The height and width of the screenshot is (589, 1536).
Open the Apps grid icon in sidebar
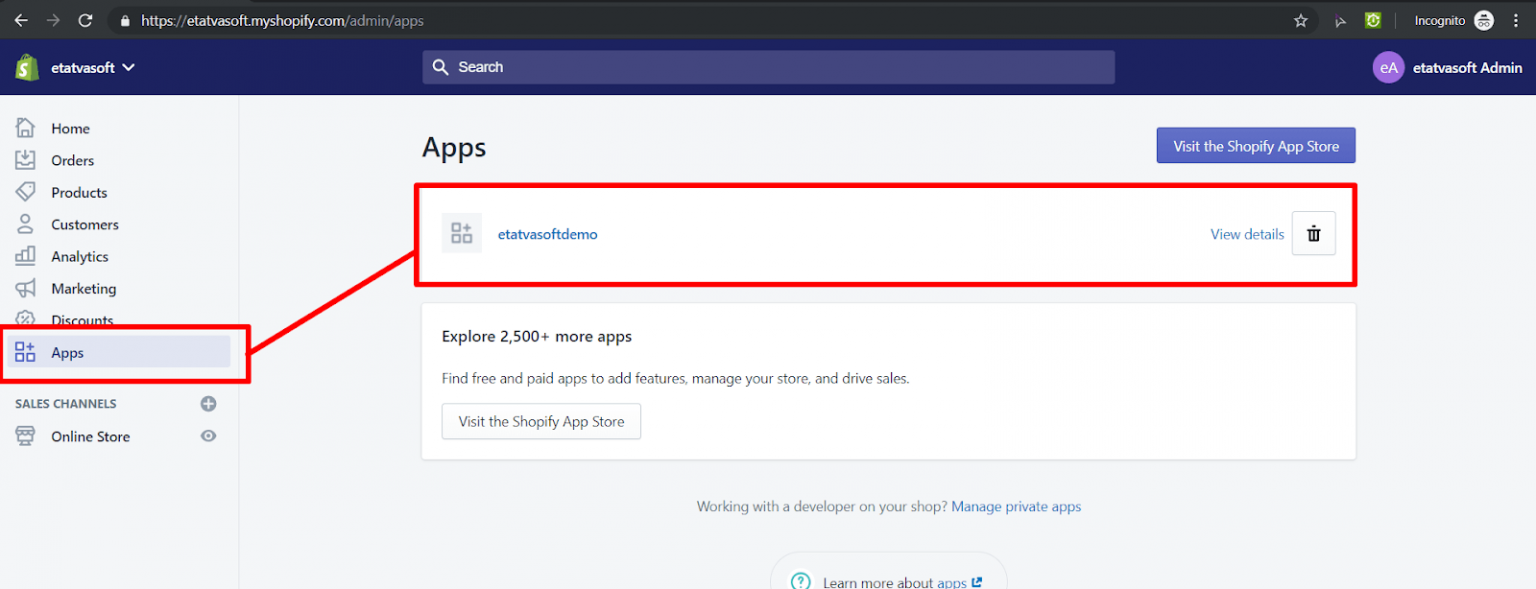[26, 352]
